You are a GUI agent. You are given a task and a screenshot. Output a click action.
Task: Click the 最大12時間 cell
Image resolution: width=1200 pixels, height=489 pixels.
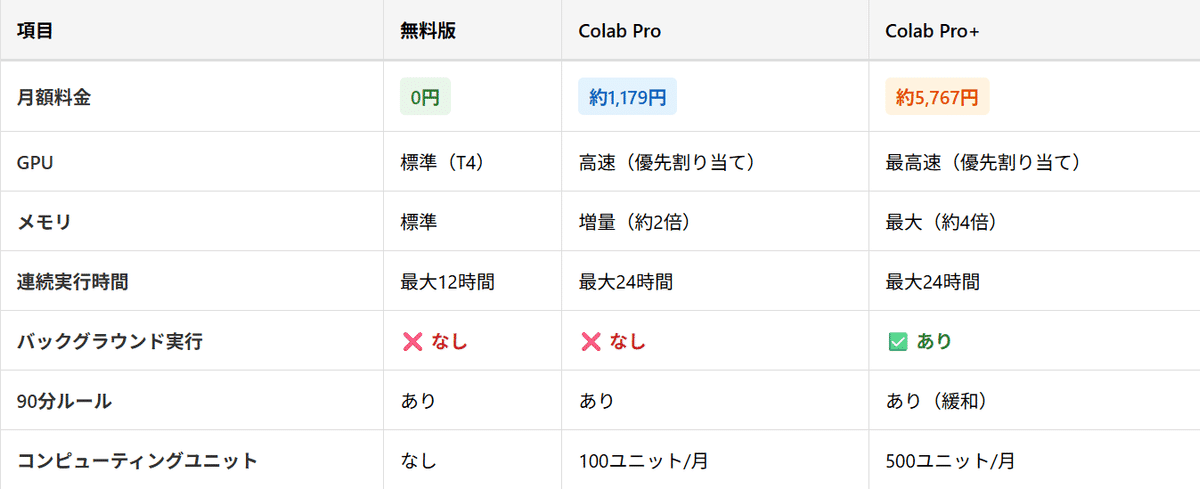click(447, 282)
